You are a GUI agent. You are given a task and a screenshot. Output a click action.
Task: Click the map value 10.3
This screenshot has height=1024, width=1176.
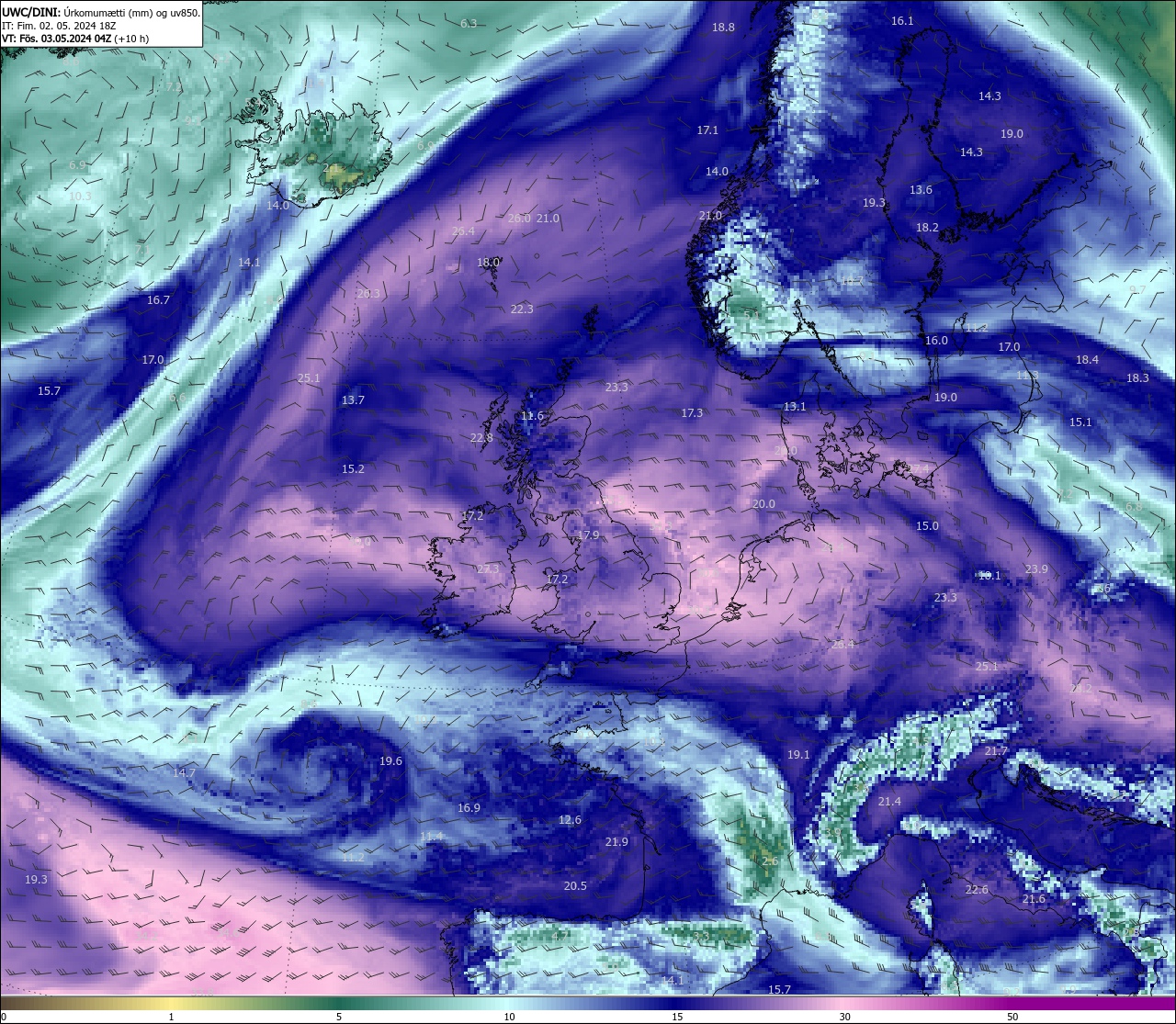tap(80, 197)
